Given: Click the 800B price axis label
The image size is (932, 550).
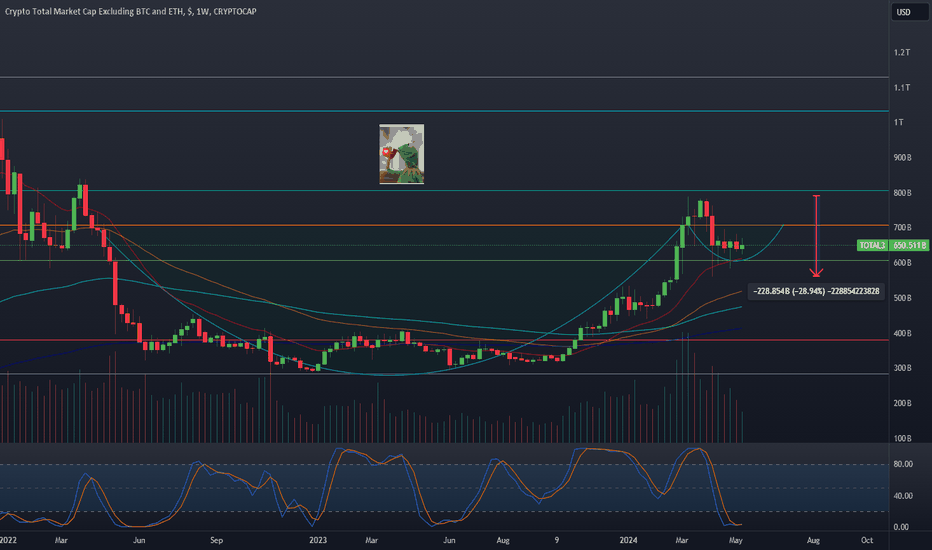Looking at the screenshot, I should [902, 193].
